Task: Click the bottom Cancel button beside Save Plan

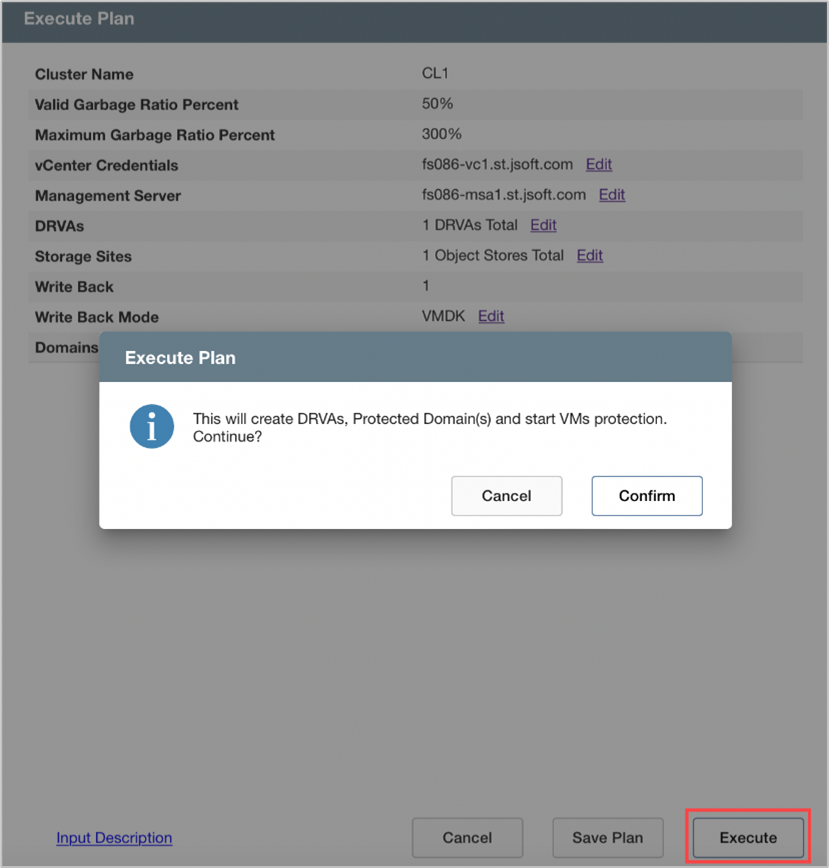Action: point(467,838)
